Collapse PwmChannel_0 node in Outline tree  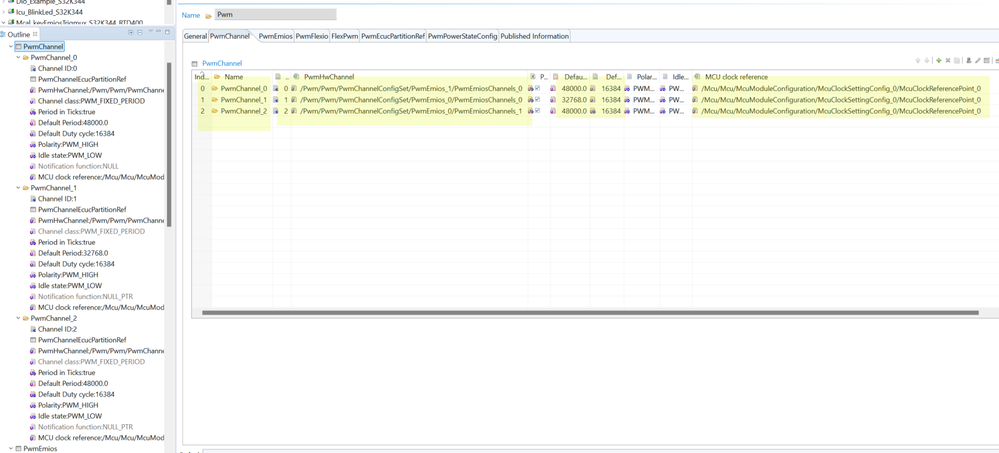point(18,57)
